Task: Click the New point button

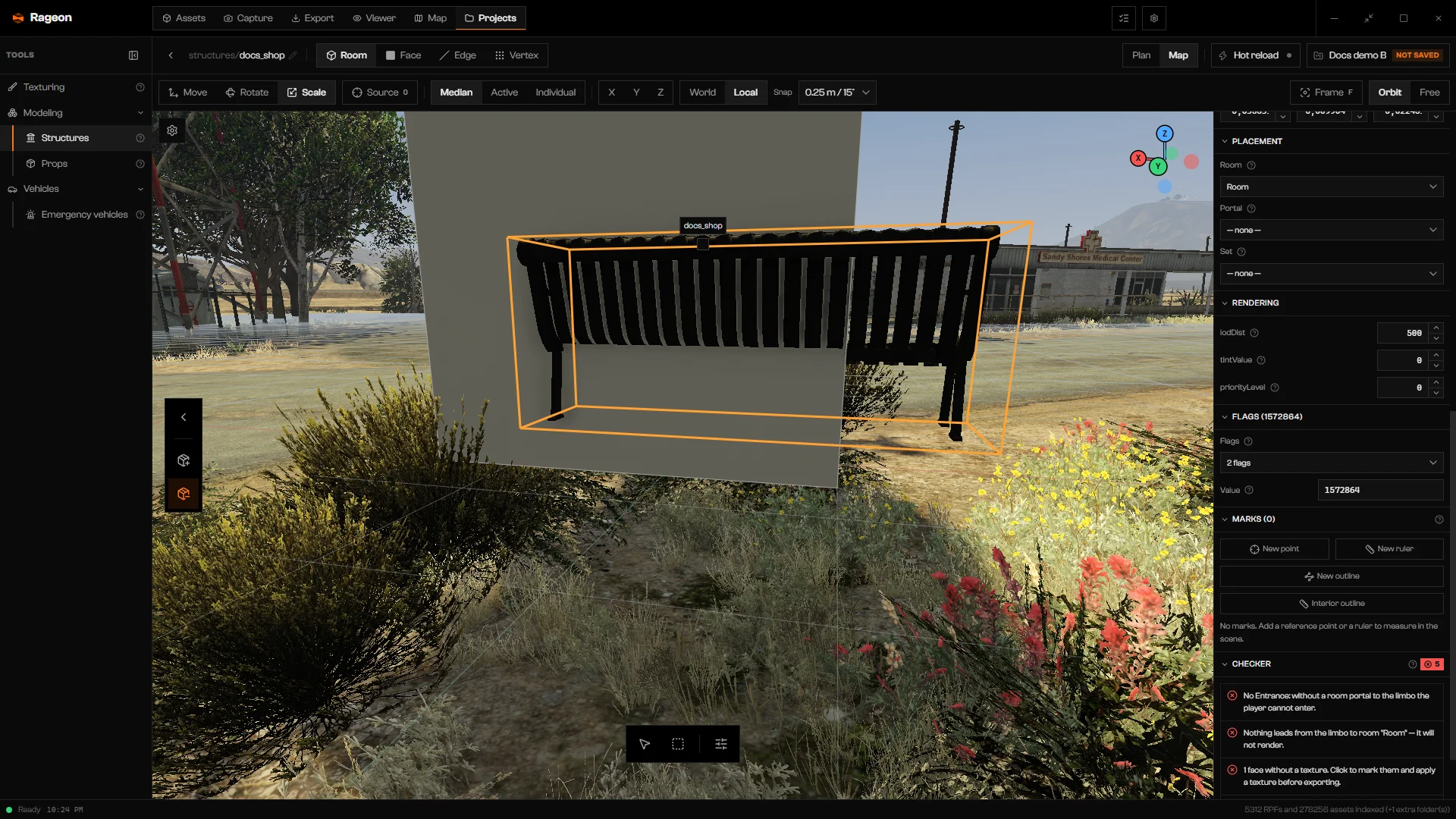Action: (1274, 549)
